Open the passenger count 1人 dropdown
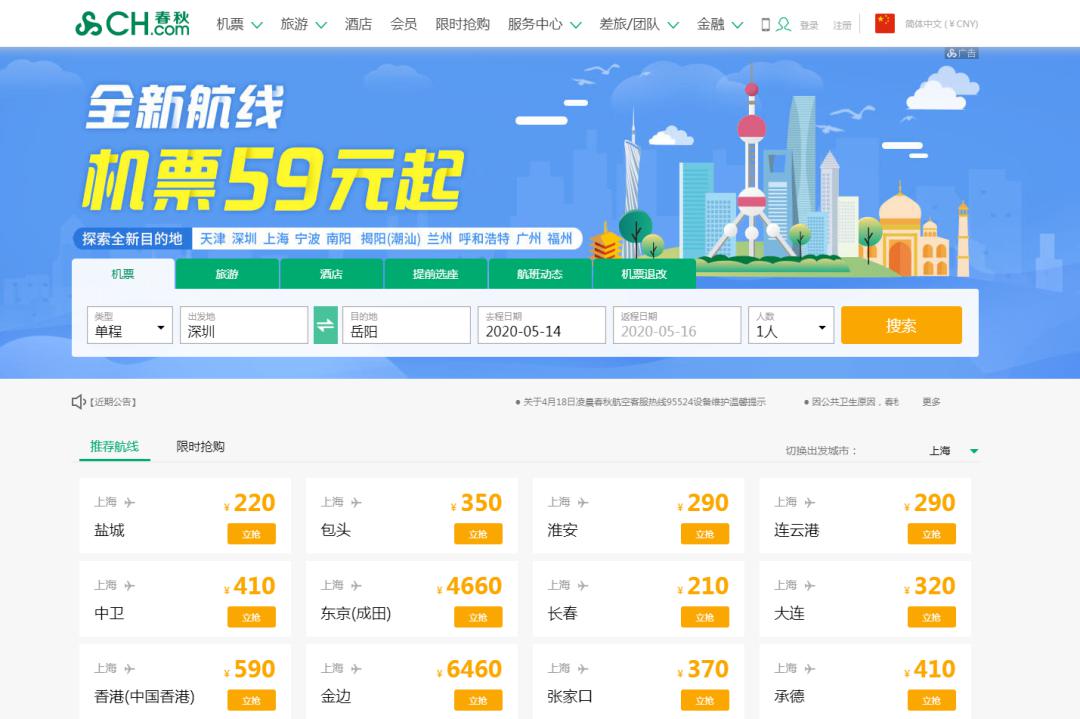This screenshot has width=1080, height=719. pos(791,325)
